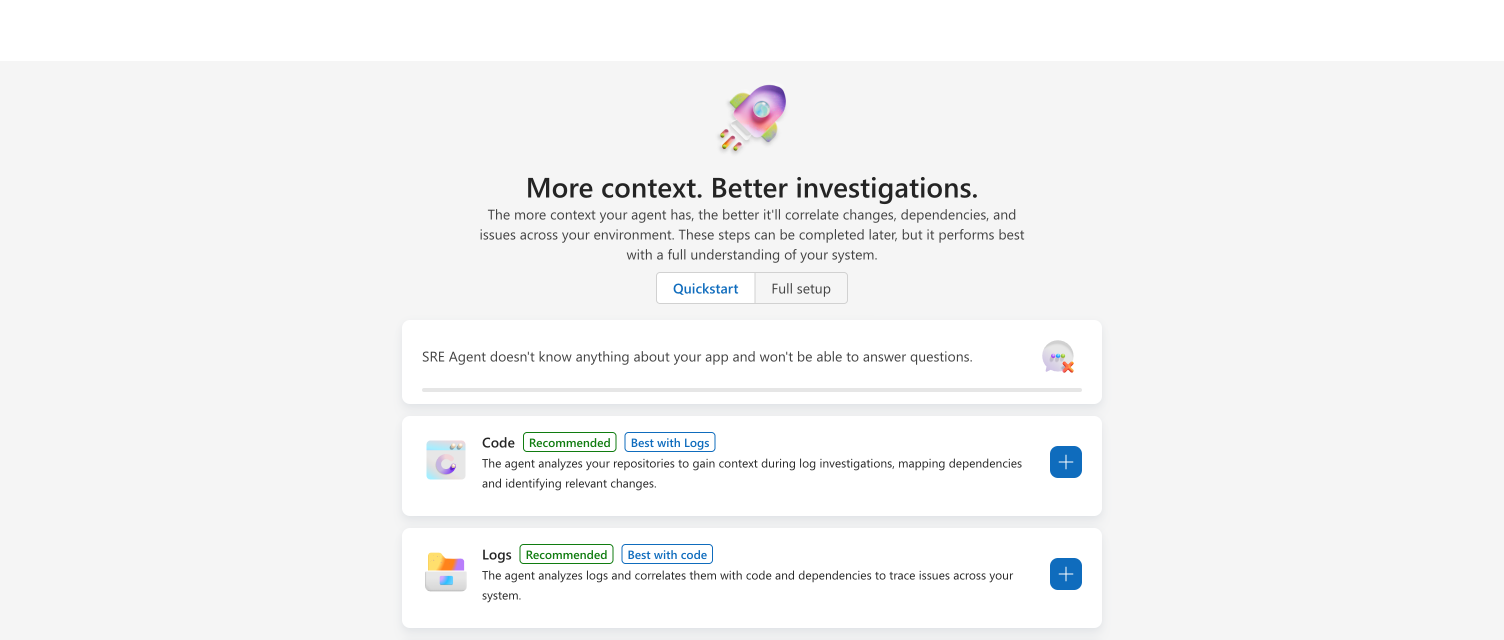Click the green Recommended badge beside Code

tap(570, 443)
